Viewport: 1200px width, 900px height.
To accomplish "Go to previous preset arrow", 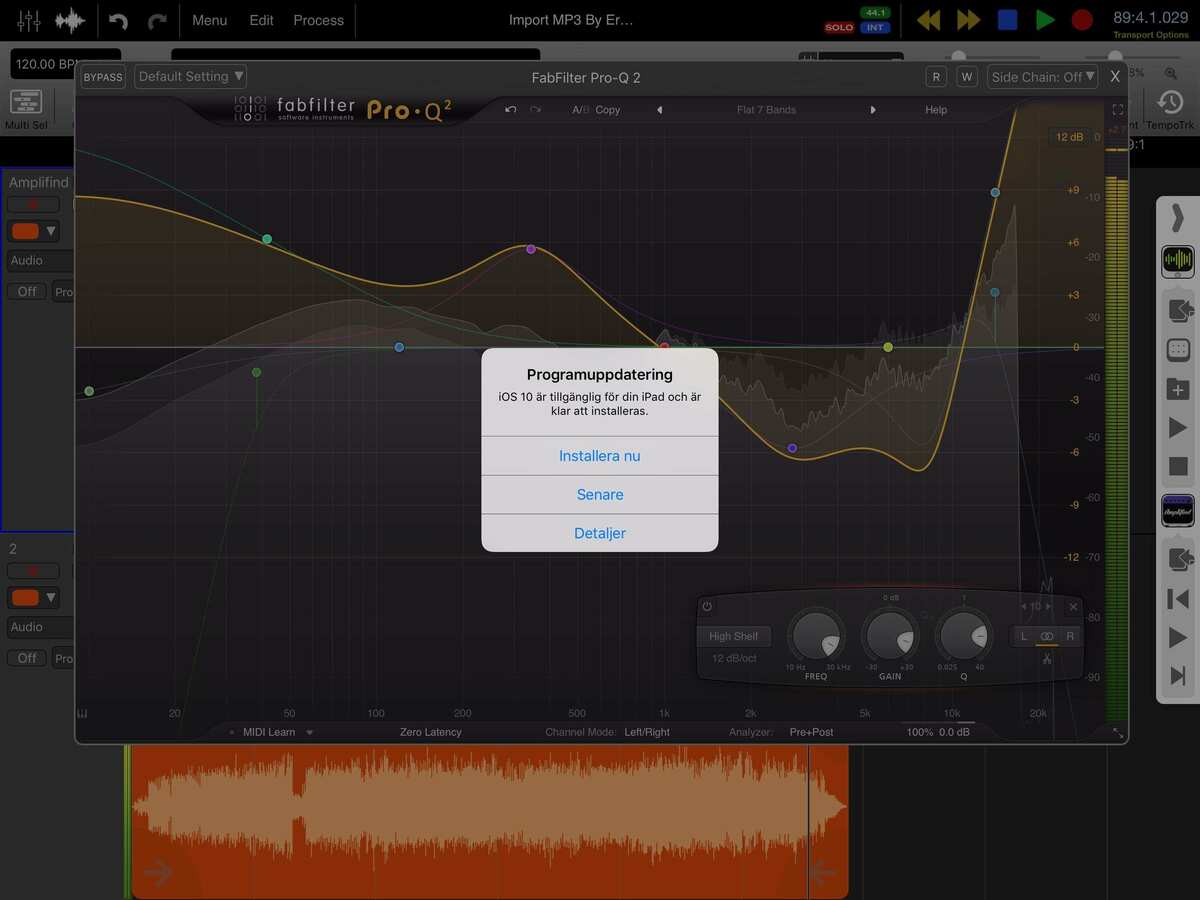I will [659, 110].
